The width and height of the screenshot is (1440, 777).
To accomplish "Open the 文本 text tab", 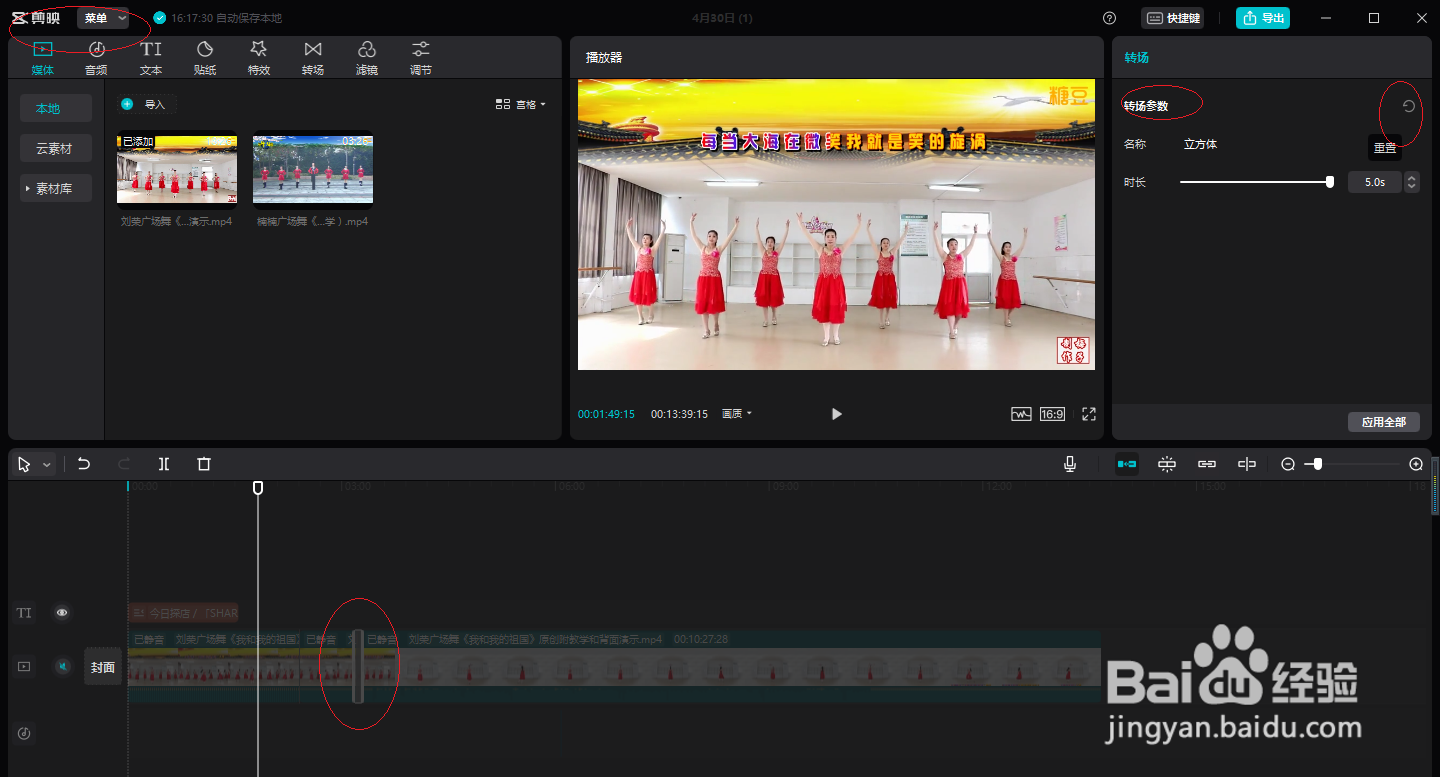I will pyautogui.click(x=151, y=58).
